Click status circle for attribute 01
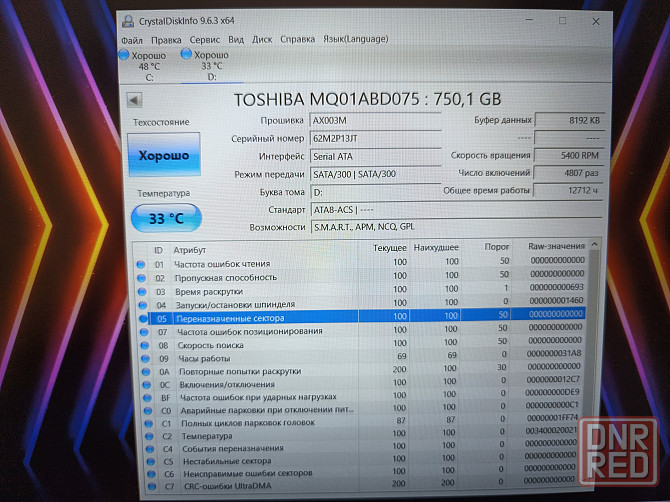 click(141, 263)
